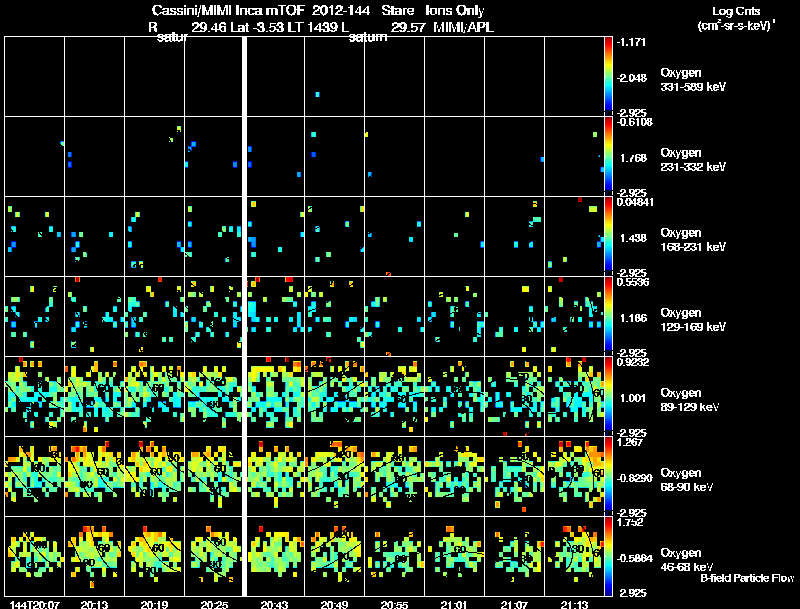800x609 pixels.
Task: Select the 'Oxygen 129-169 keV' row label
Action: (693, 320)
